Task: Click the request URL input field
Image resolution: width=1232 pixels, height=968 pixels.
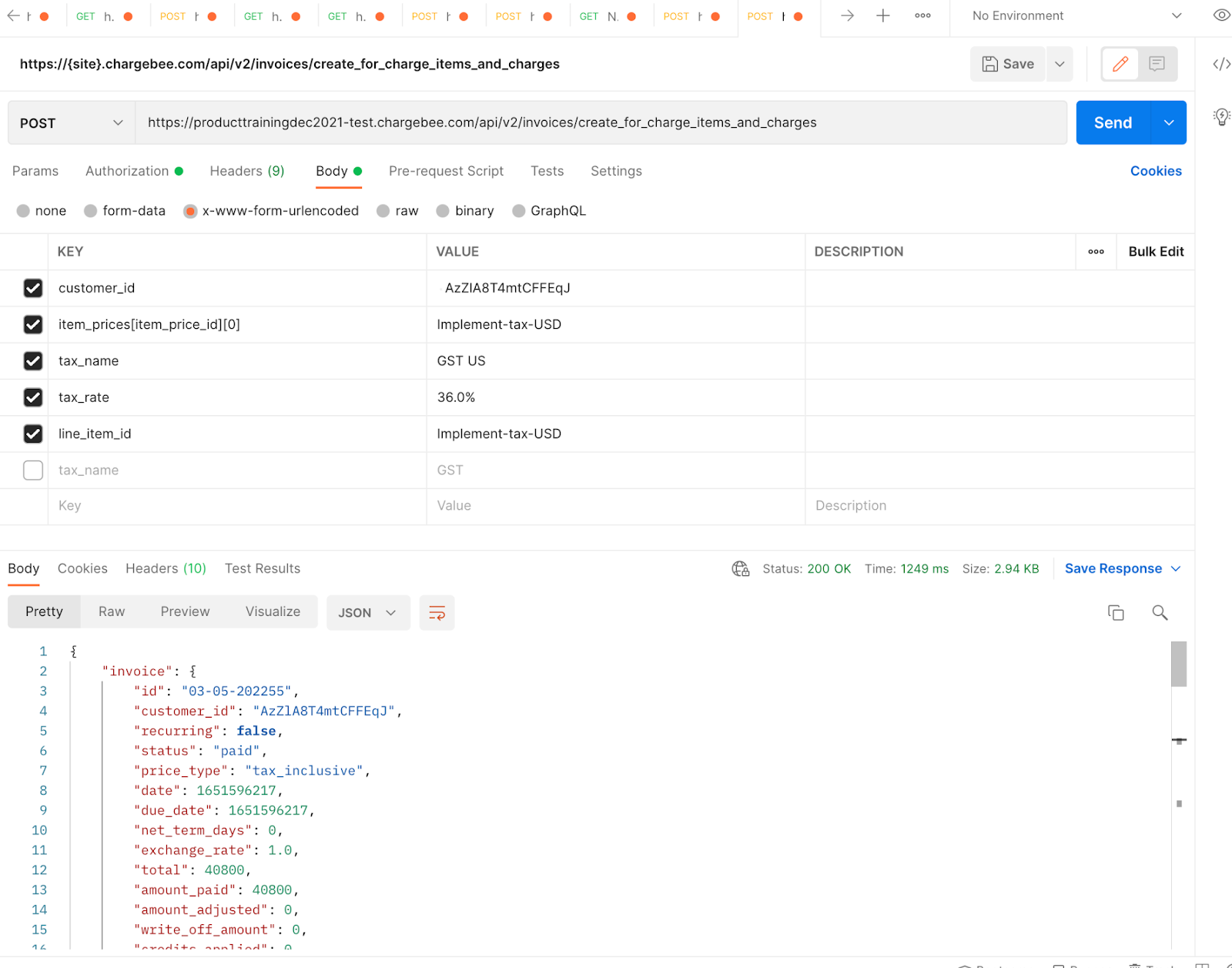Action: pyautogui.click(x=601, y=123)
